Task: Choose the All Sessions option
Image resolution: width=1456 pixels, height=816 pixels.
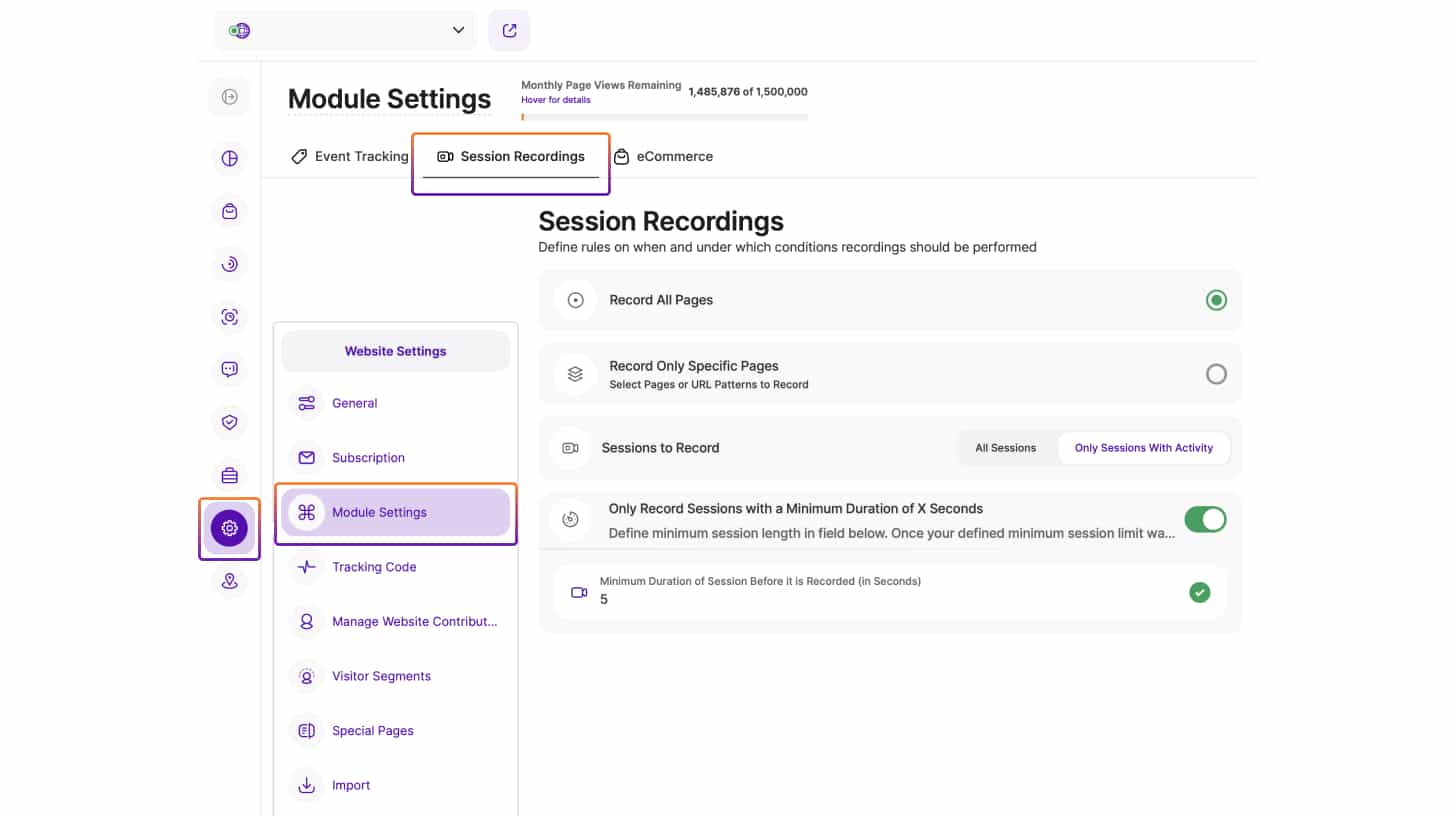Action: pyautogui.click(x=1005, y=448)
